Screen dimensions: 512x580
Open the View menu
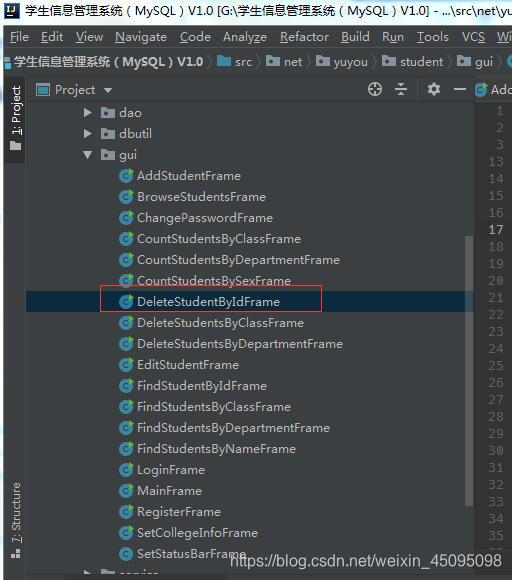coord(89,37)
